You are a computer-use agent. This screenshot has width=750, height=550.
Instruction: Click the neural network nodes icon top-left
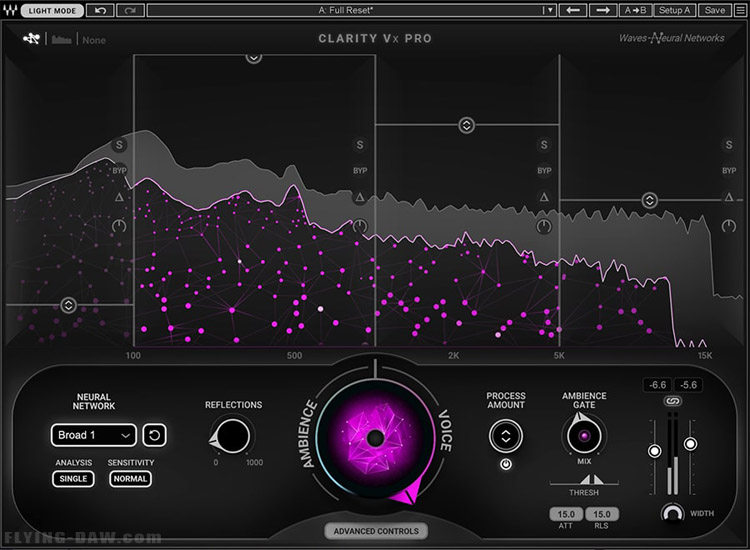click(x=32, y=39)
